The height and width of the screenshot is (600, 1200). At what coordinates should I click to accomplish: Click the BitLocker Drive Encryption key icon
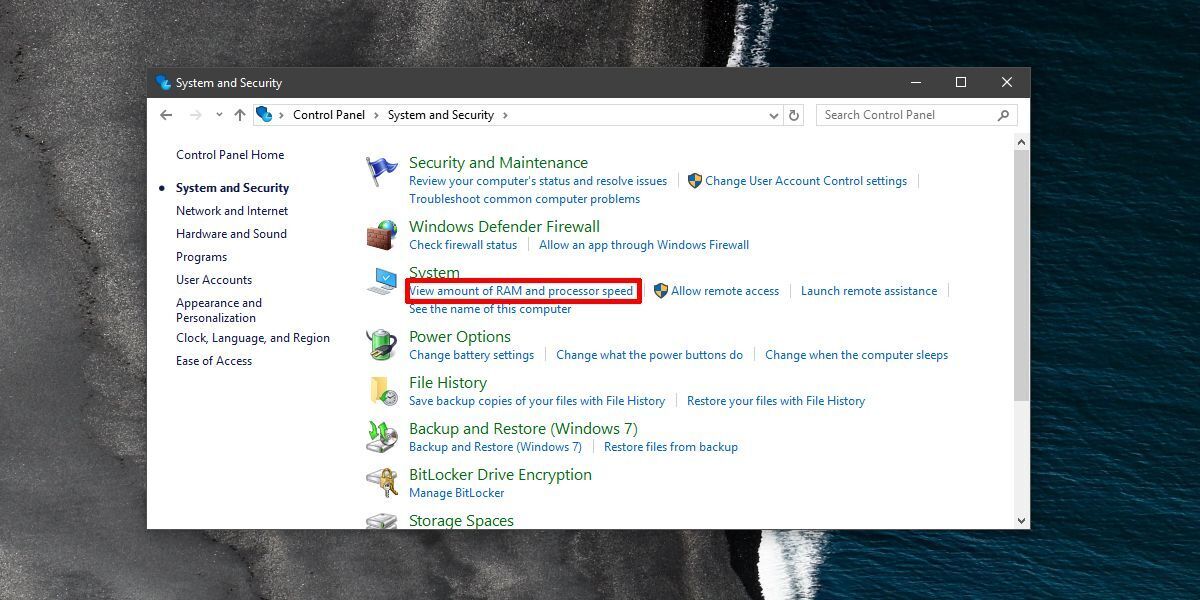tap(383, 482)
